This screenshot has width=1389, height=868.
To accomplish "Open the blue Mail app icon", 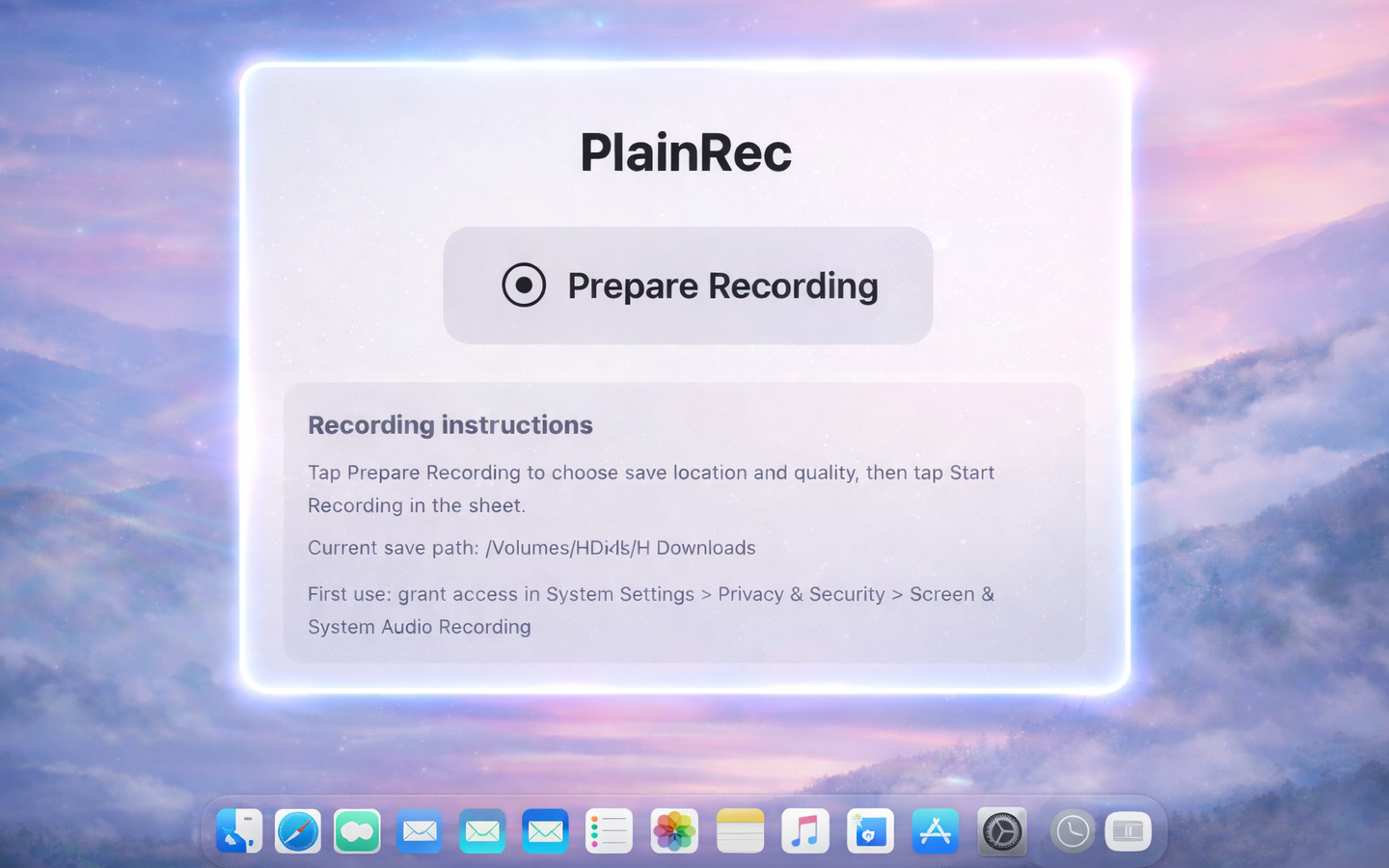I will pos(420,830).
